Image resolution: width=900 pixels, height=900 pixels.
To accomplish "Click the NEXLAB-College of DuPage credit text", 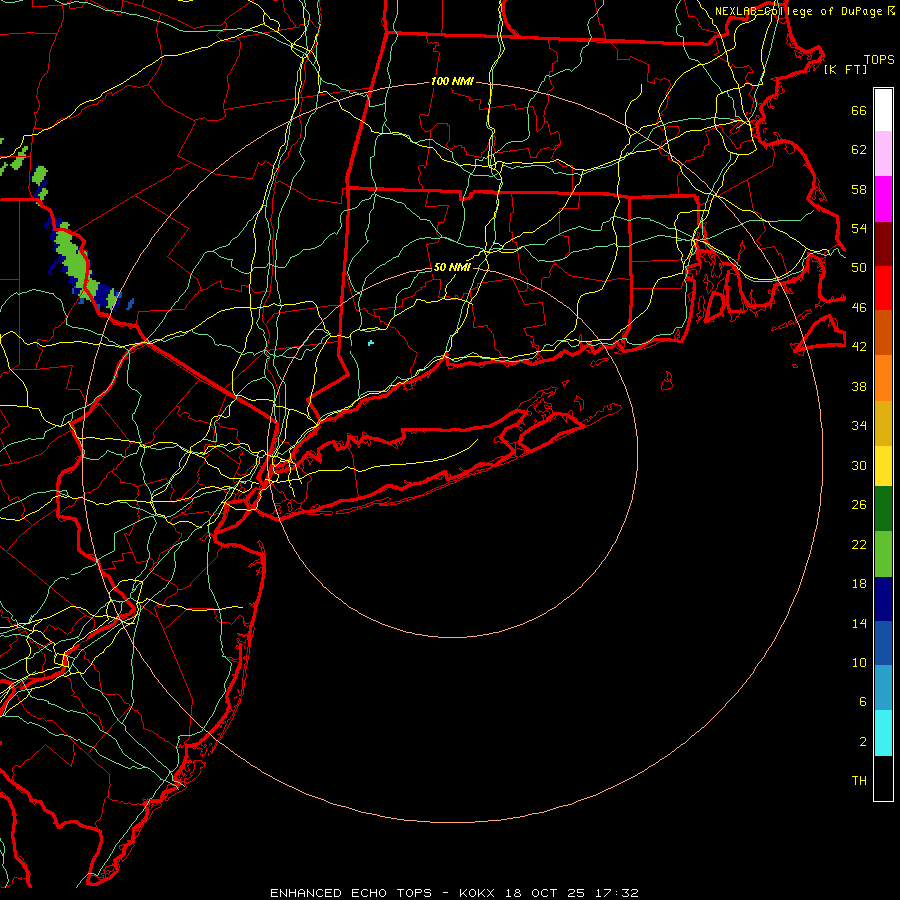I will pos(799,11).
